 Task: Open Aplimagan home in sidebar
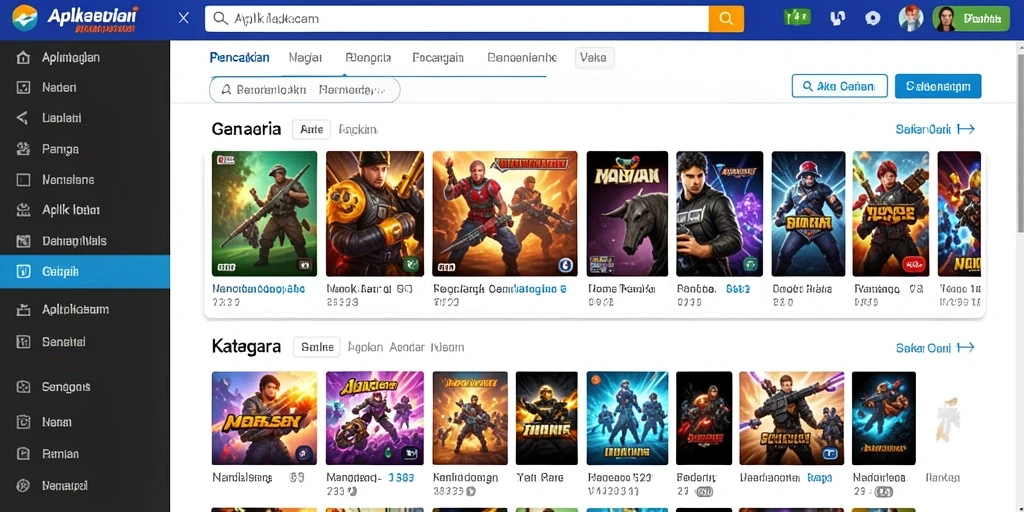pyautogui.click(x=85, y=57)
